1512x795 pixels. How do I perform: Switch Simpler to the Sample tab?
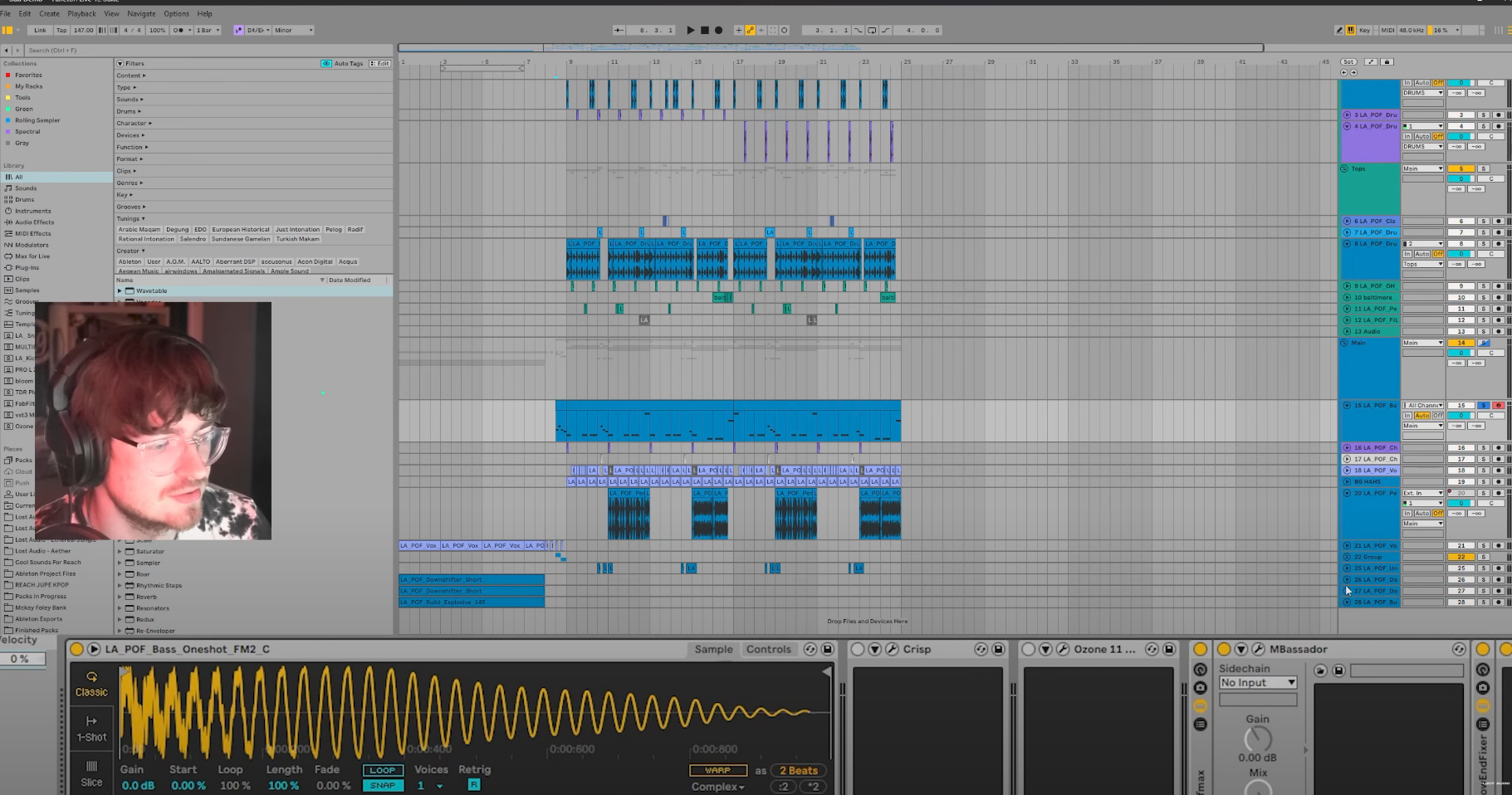point(713,649)
